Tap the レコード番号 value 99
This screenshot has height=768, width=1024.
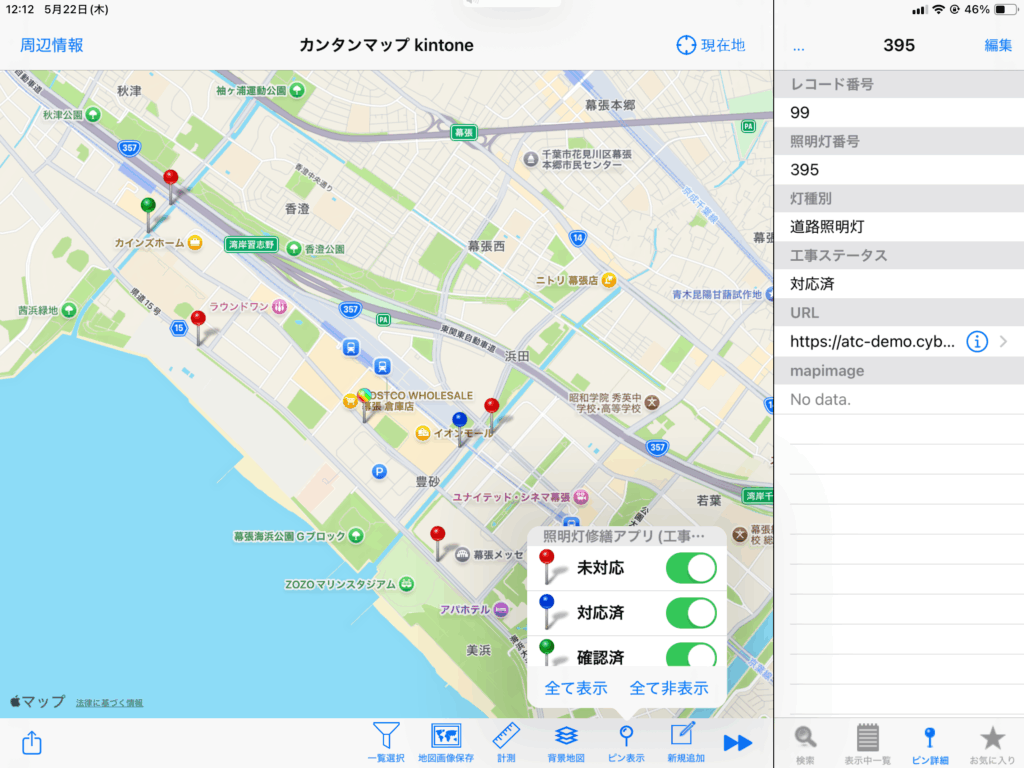click(x=799, y=113)
